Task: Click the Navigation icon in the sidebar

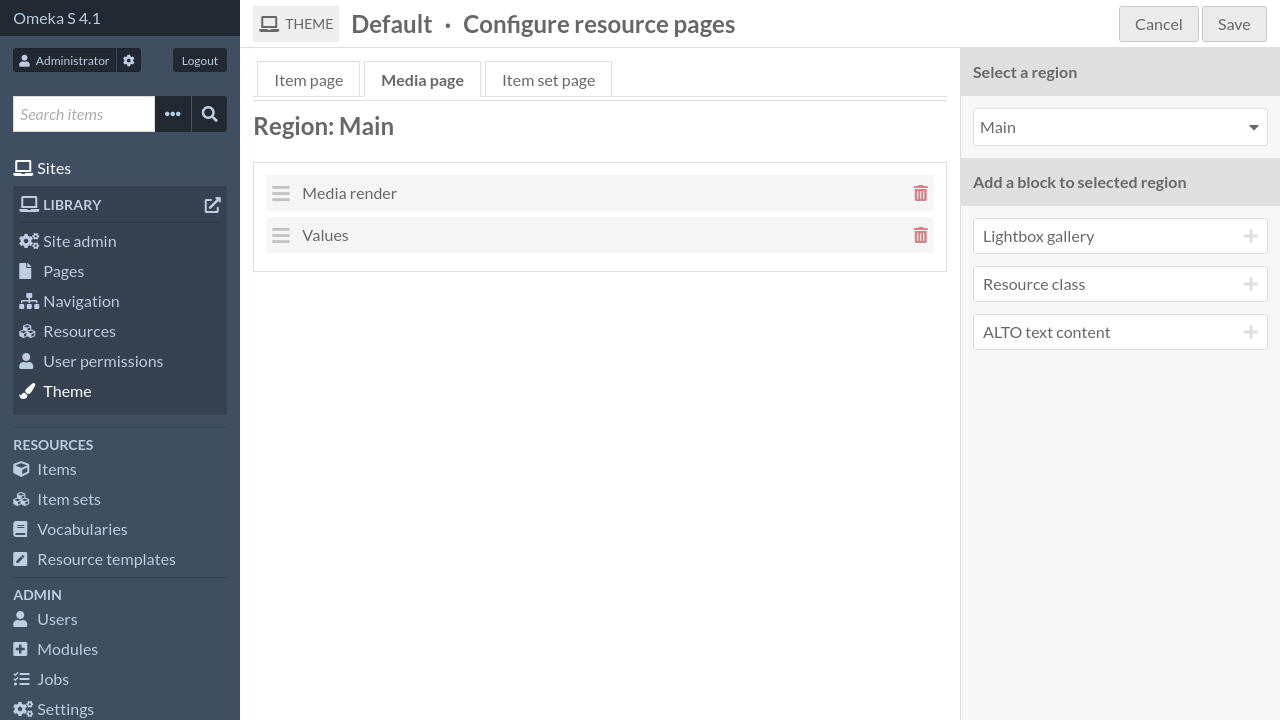Action: (27, 301)
